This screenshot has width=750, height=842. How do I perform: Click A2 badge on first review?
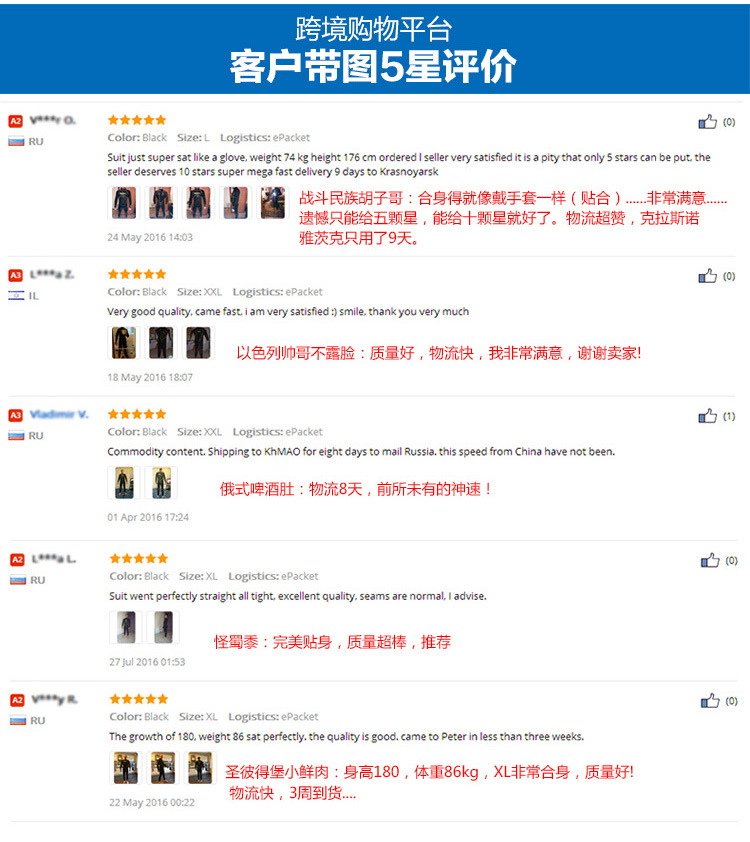[16, 121]
